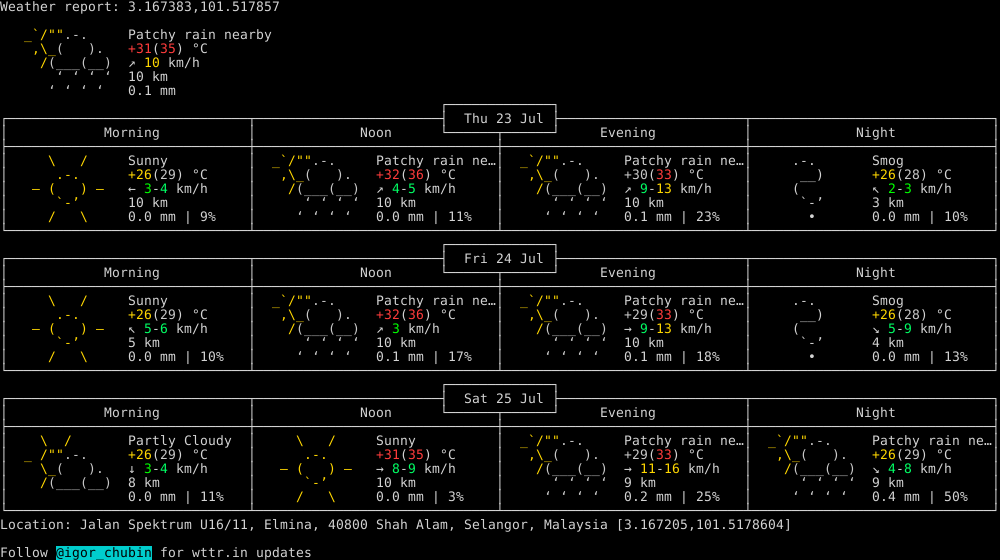This screenshot has width=1000, height=560.
Task: Click Sunny label in Thu 23 Jul Morning
Action: click(x=147, y=161)
